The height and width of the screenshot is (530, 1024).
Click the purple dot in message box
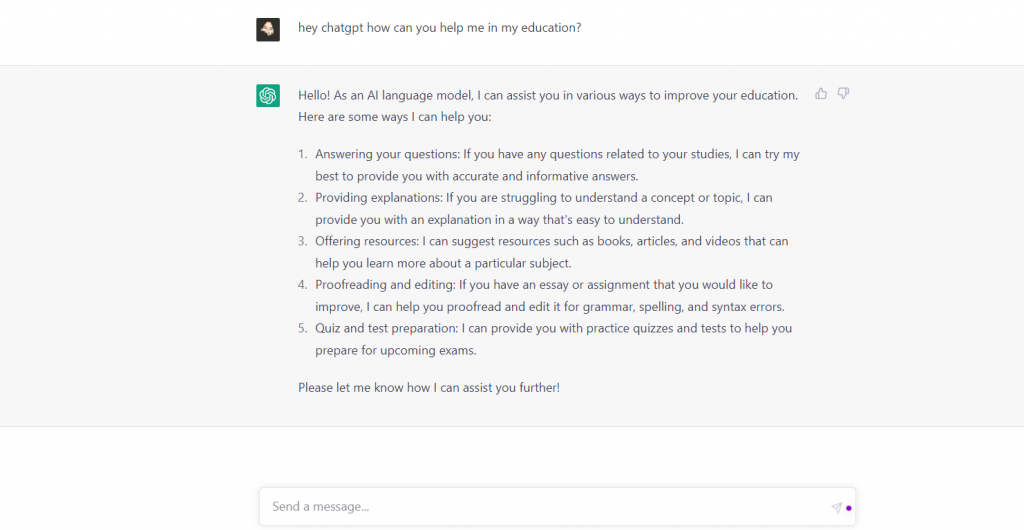(x=849, y=508)
